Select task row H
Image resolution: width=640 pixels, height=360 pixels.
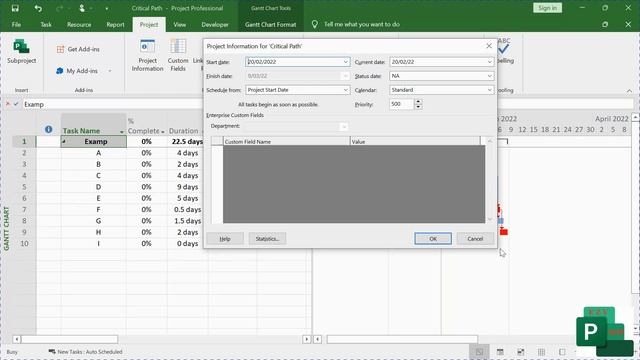(x=98, y=232)
